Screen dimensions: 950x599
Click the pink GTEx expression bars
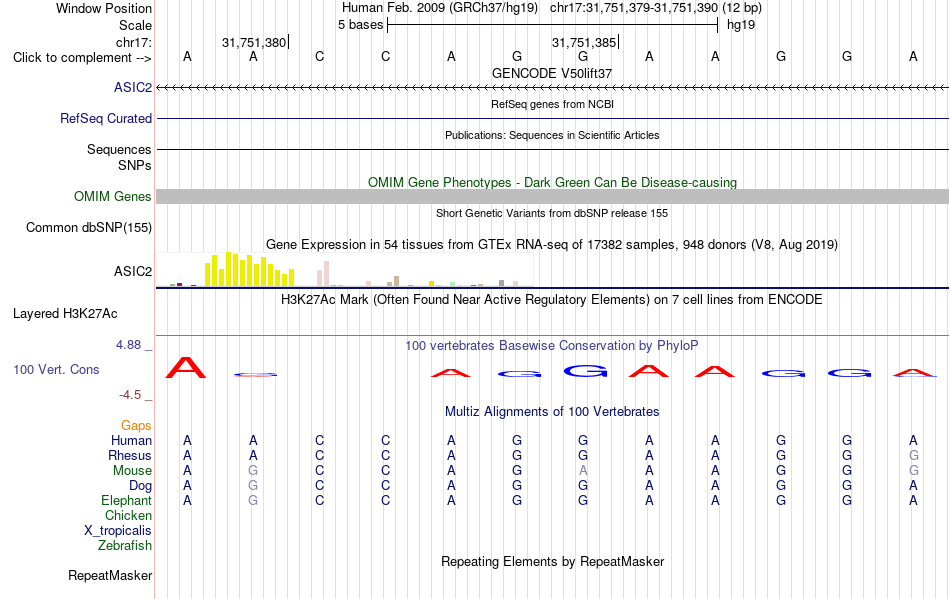pos(323,274)
